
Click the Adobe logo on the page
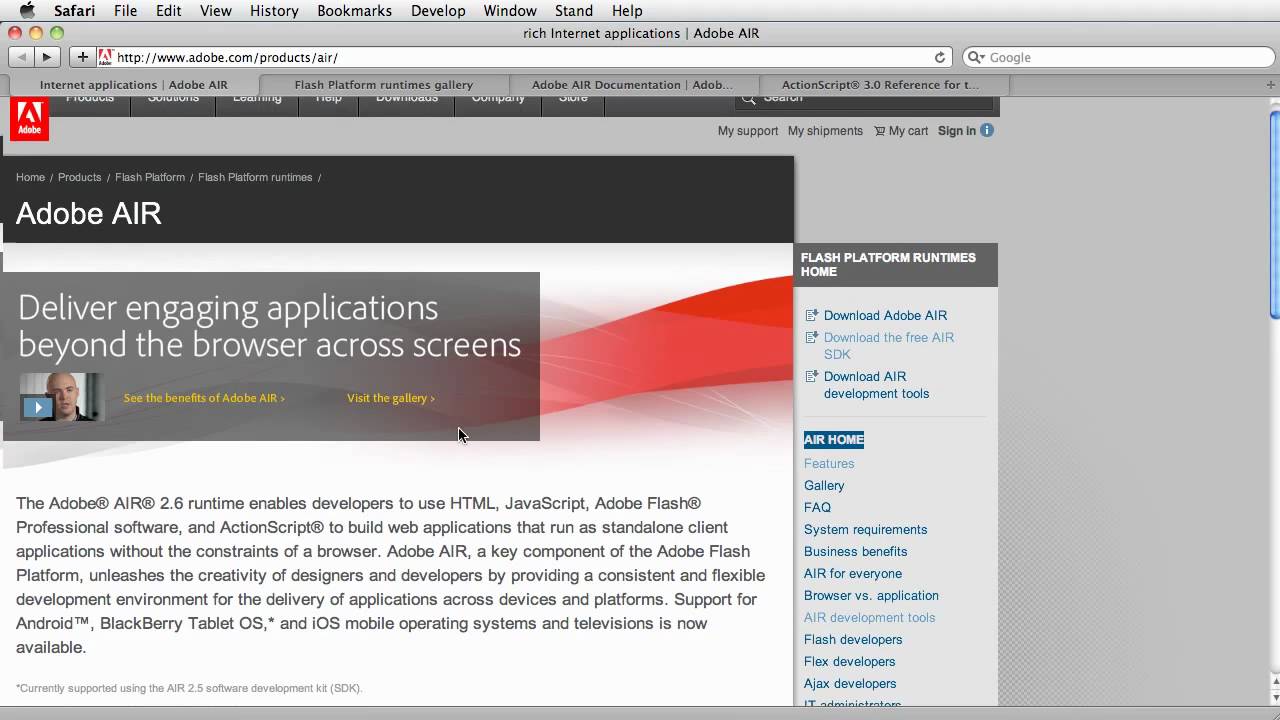30,119
